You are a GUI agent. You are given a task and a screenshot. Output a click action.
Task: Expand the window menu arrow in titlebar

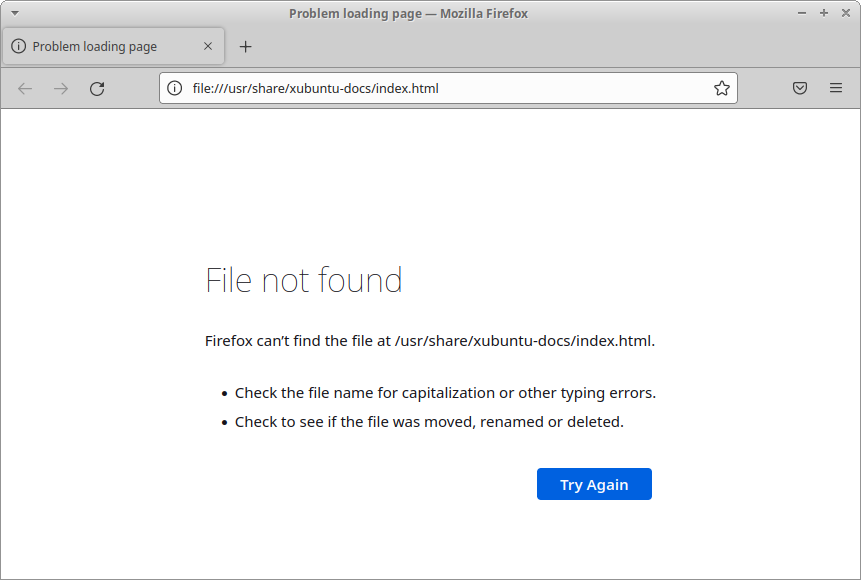point(13,12)
